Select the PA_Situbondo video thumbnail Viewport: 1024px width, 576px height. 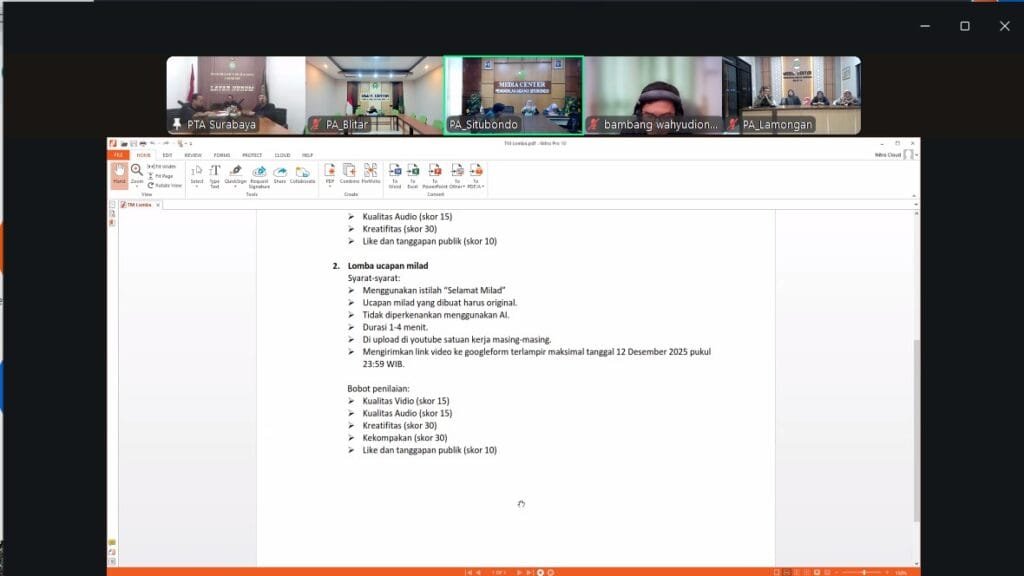coord(514,95)
